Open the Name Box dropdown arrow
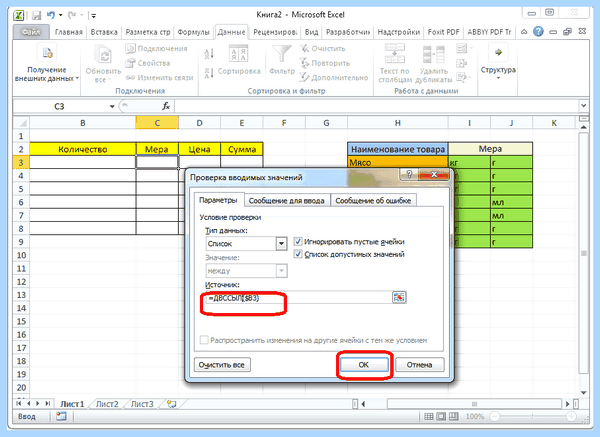This screenshot has height=437, width=600. (112, 106)
